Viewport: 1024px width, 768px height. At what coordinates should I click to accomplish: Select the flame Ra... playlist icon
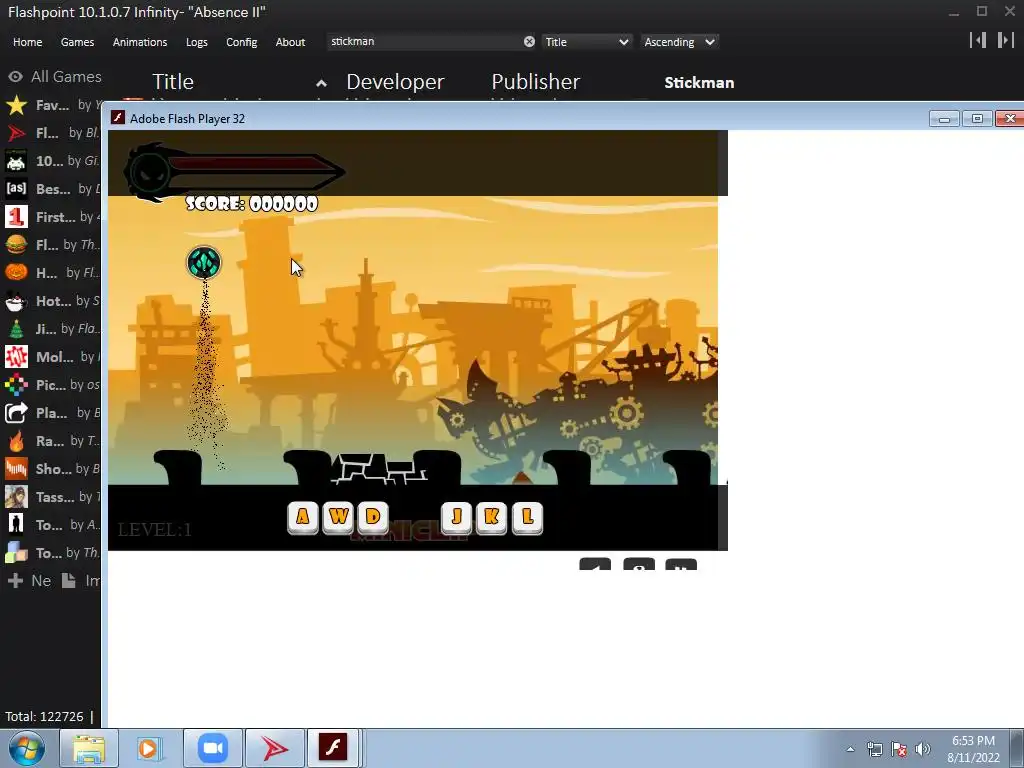(x=16, y=441)
